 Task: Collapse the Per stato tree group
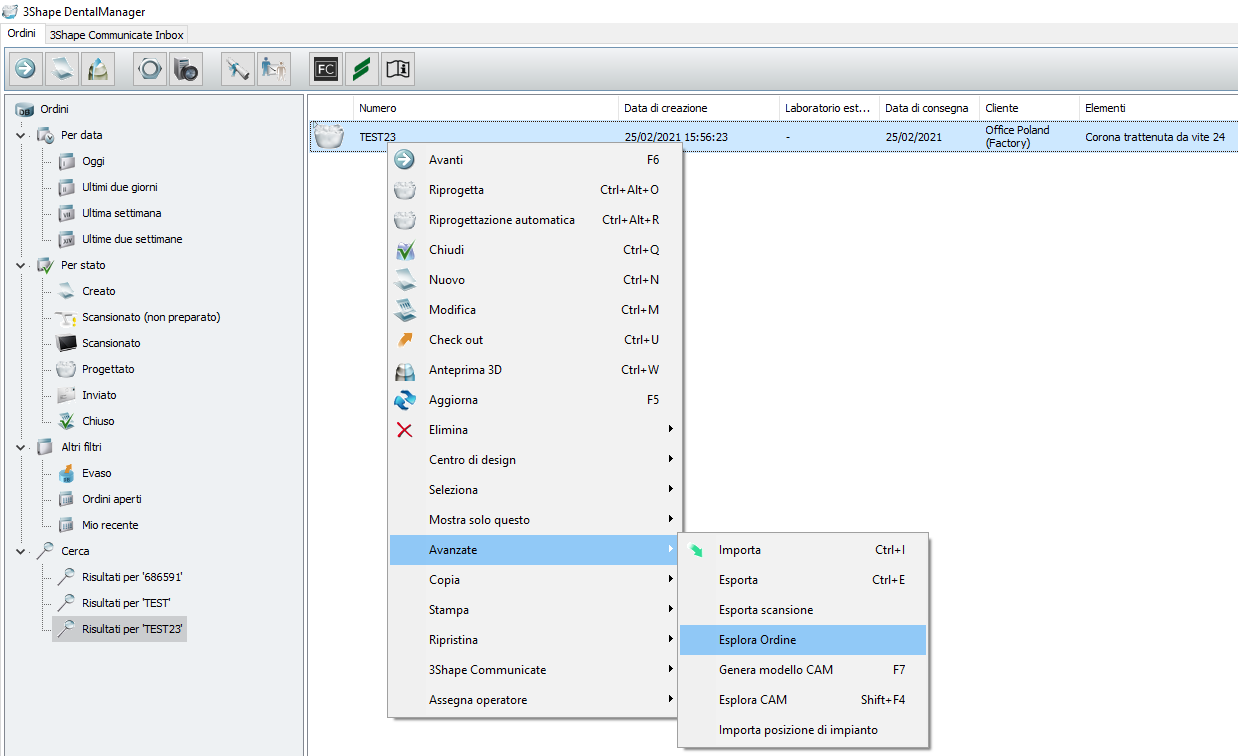tap(21, 265)
